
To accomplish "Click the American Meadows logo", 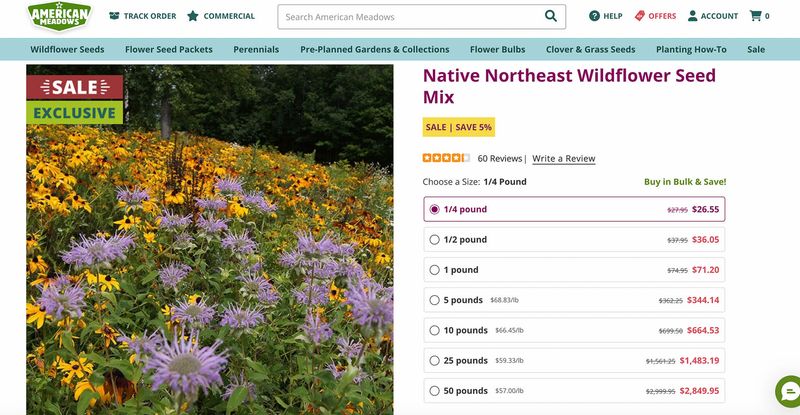I will point(60,16).
